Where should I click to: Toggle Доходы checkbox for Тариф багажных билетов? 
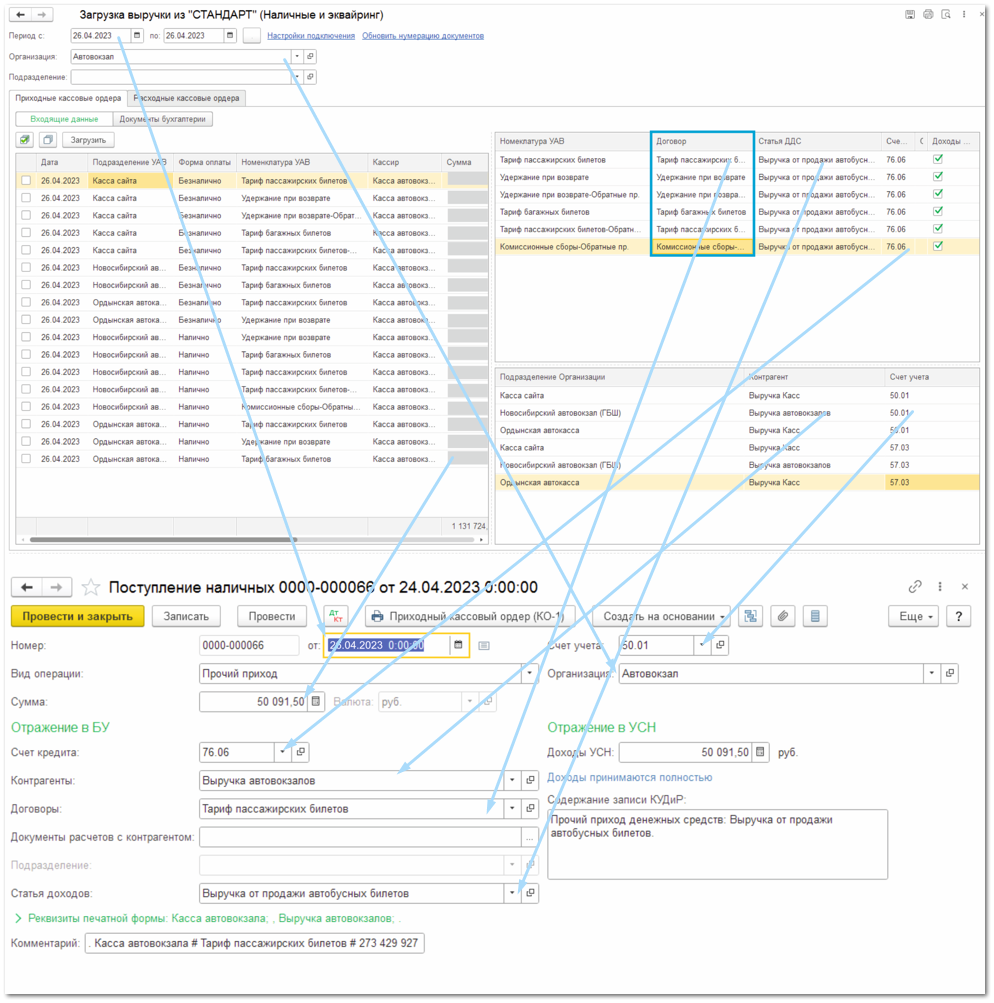point(938,211)
